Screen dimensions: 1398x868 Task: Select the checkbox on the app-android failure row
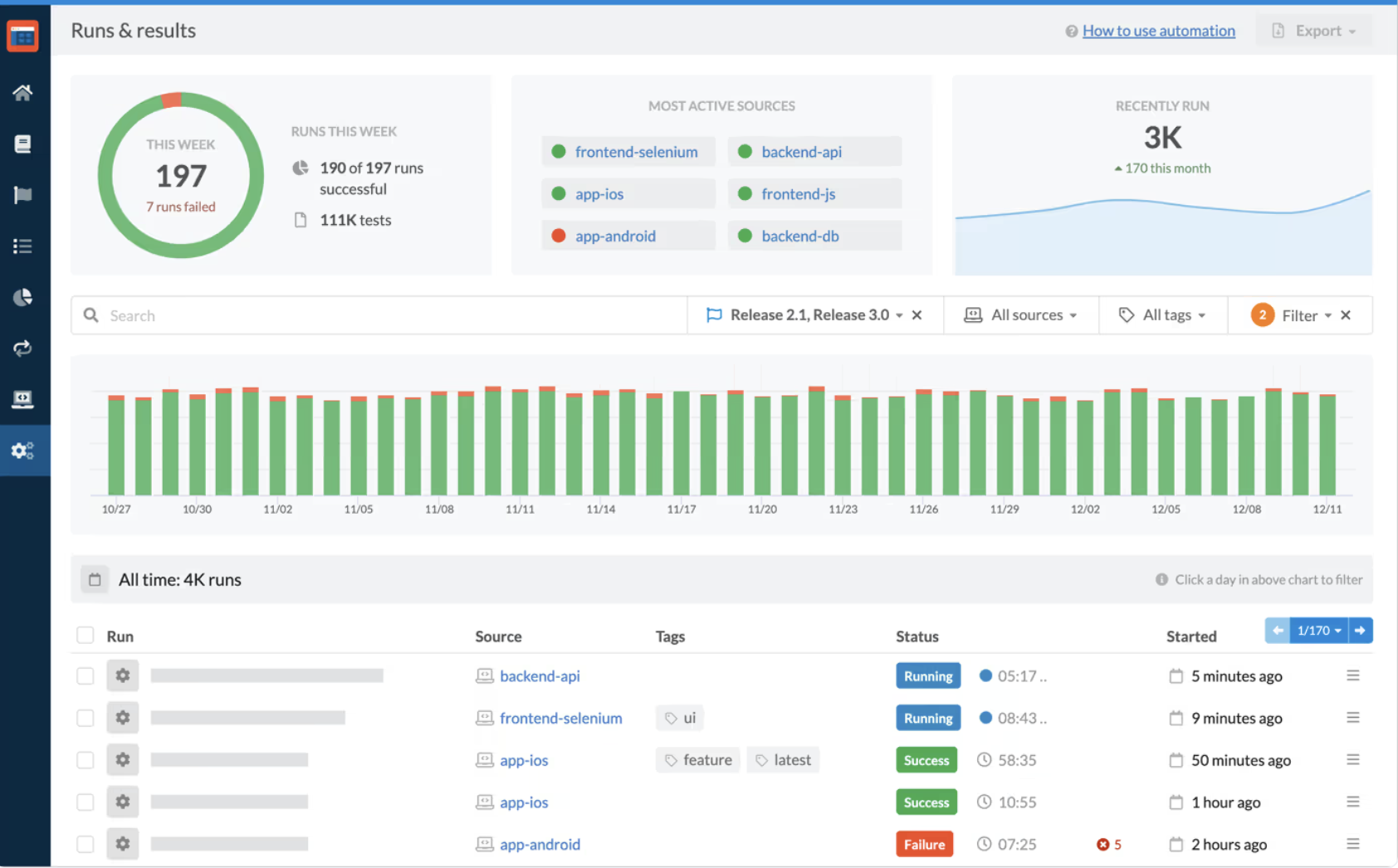[x=86, y=844]
